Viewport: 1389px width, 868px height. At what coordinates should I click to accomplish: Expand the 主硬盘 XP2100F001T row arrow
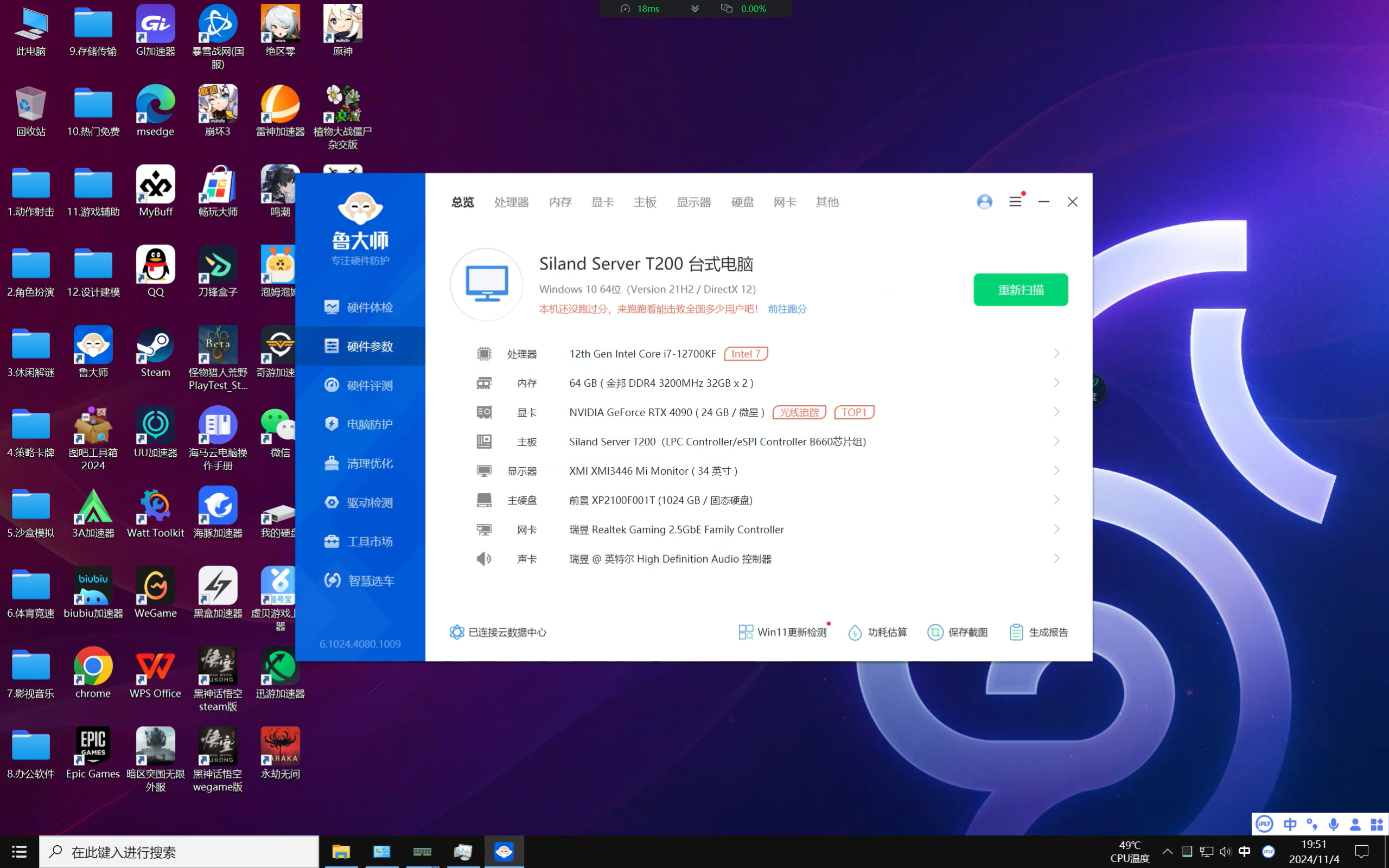(x=1057, y=500)
